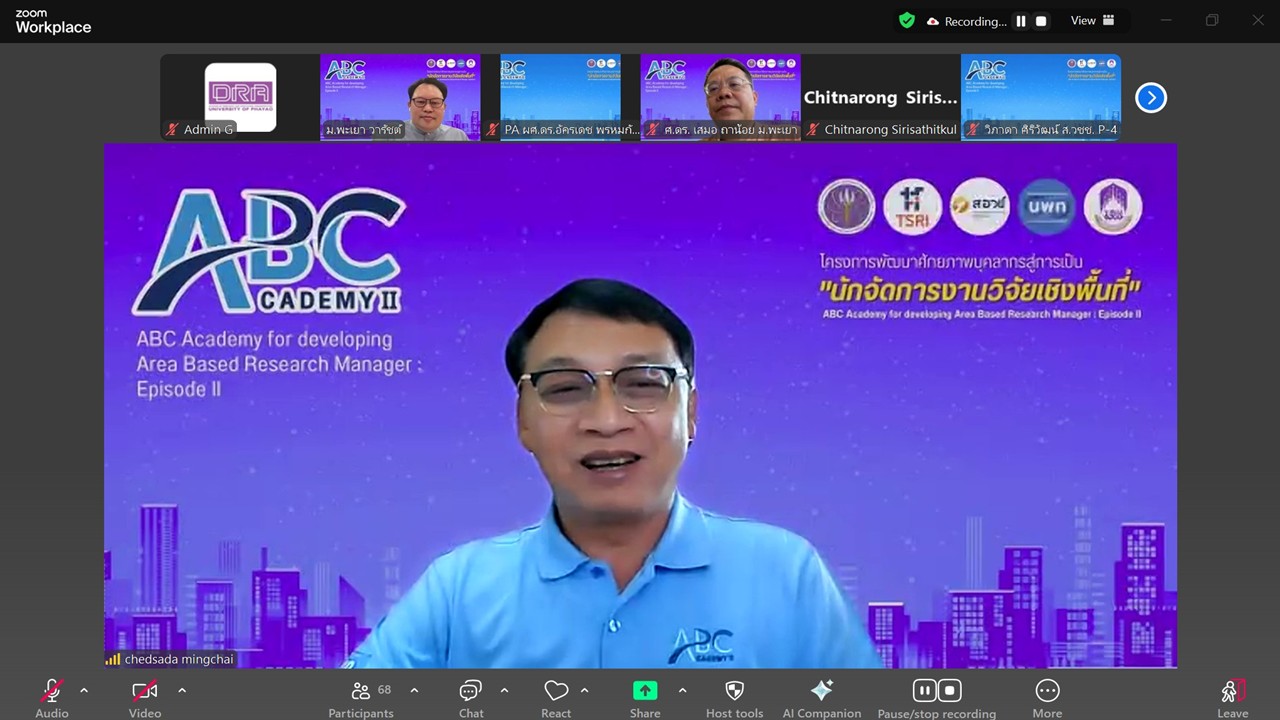Expand chat options caret
Screen dimensions: 1280x720
(504, 690)
